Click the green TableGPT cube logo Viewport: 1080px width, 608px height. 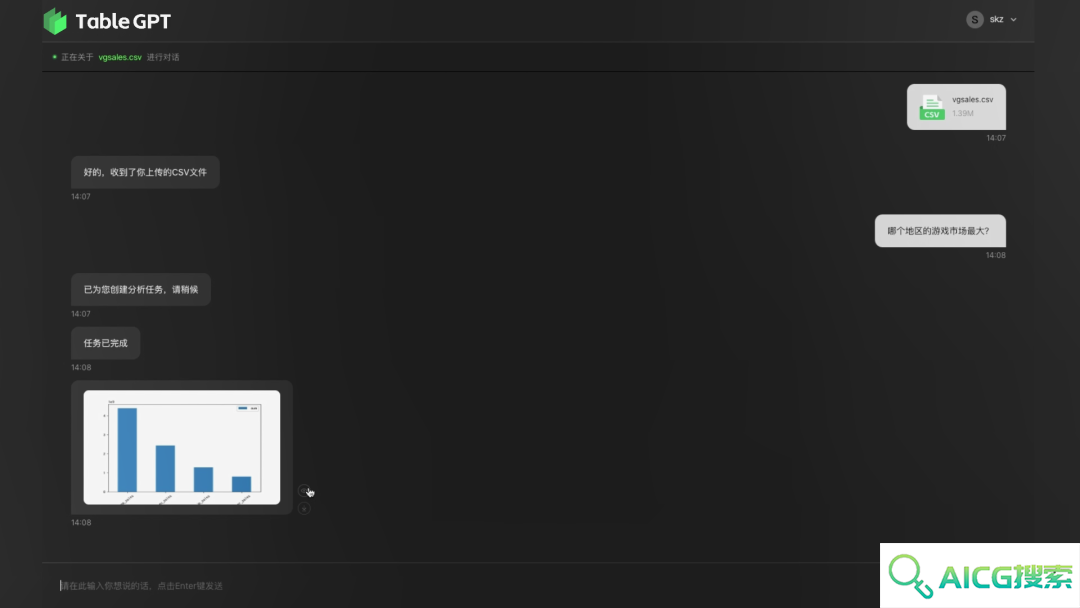[55, 21]
